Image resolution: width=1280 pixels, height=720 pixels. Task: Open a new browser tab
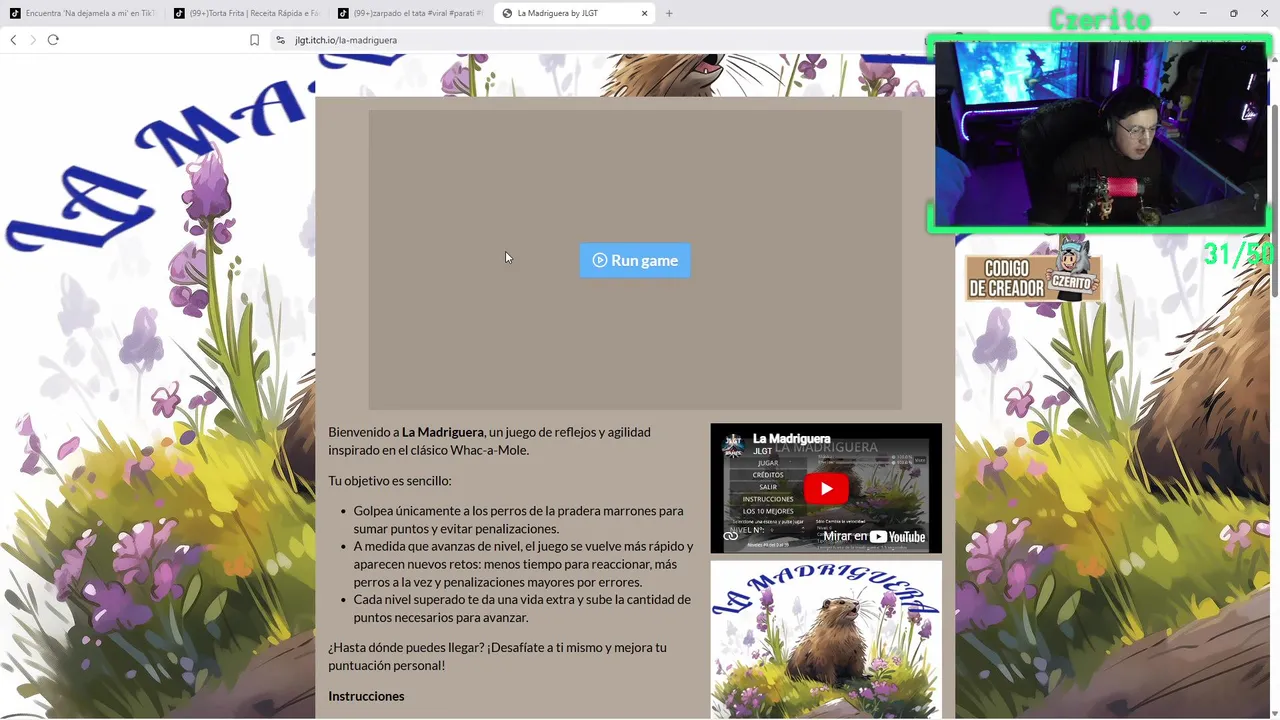point(669,13)
